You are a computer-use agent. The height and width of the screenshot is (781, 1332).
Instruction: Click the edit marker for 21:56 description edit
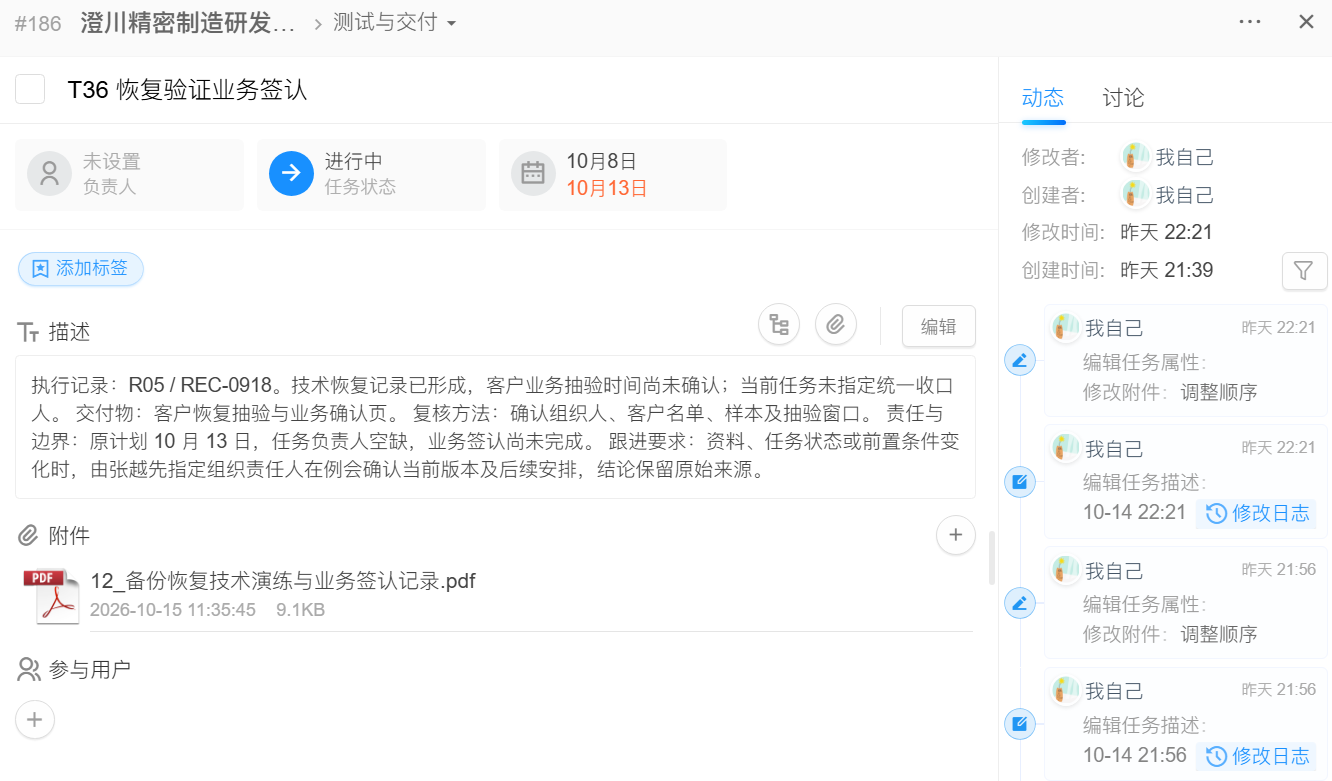(x=1020, y=724)
